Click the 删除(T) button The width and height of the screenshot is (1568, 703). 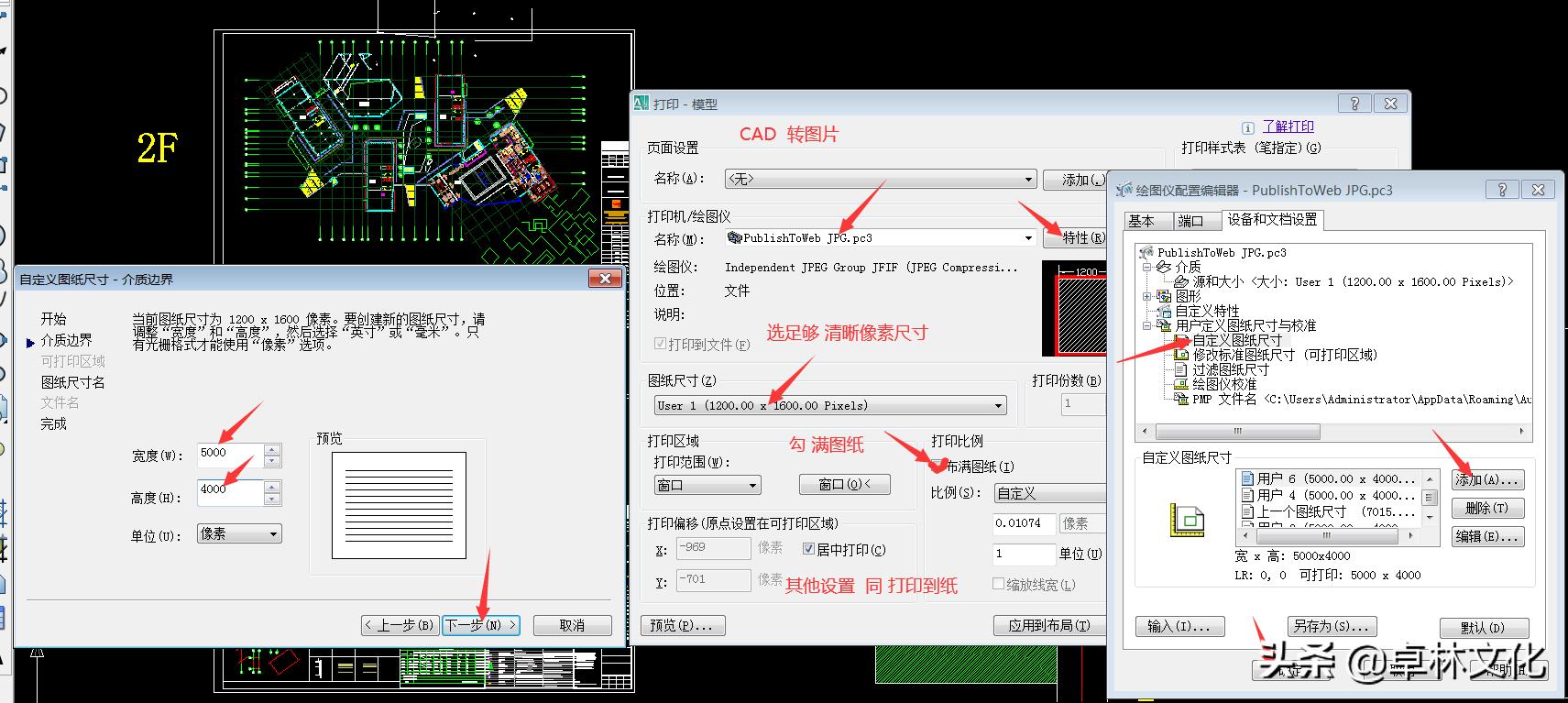pyautogui.click(x=1488, y=508)
